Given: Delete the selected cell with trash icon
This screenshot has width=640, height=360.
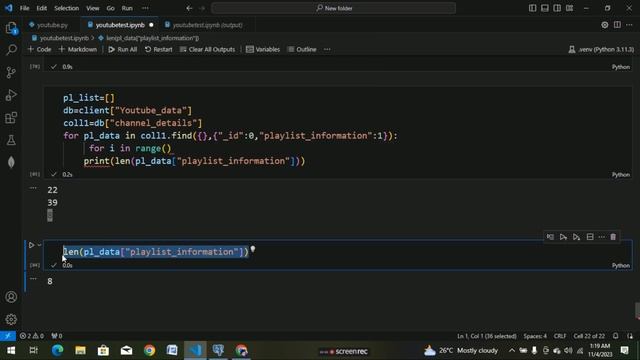Looking at the screenshot, I should (x=613, y=237).
